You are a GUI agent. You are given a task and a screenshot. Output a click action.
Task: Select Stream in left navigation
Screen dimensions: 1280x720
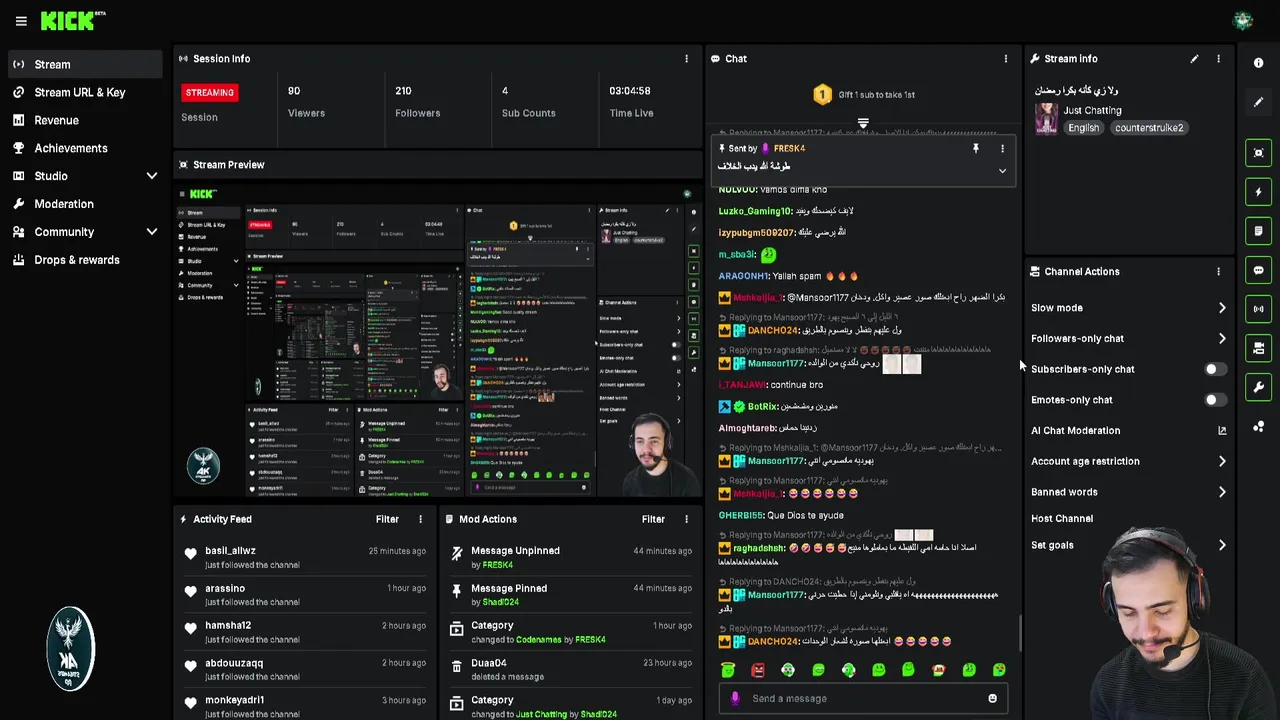pyautogui.click(x=84, y=64)
